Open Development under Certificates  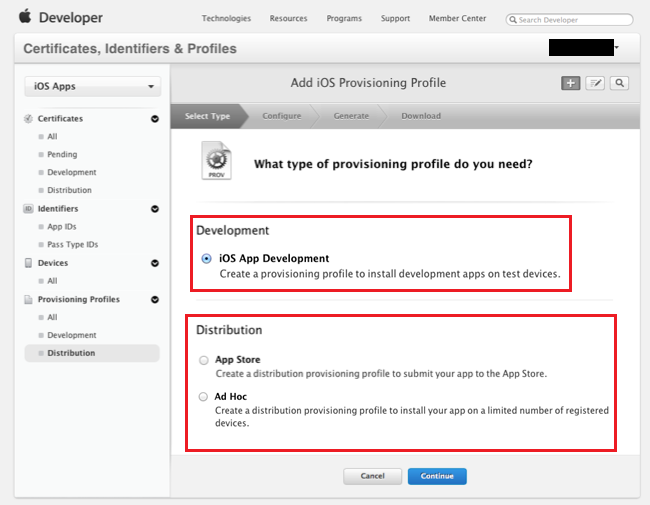coord(72,172)
